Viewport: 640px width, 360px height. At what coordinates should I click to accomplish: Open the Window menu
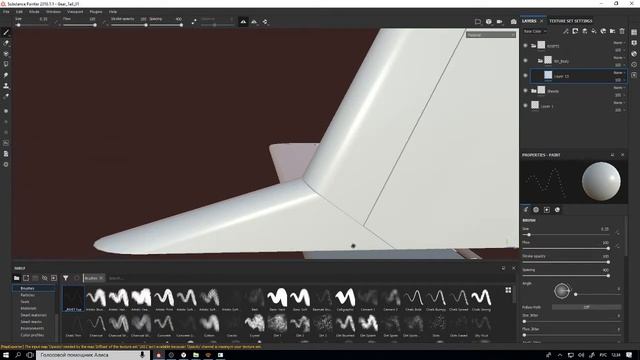pyautogui.click(x=53, y=12)
